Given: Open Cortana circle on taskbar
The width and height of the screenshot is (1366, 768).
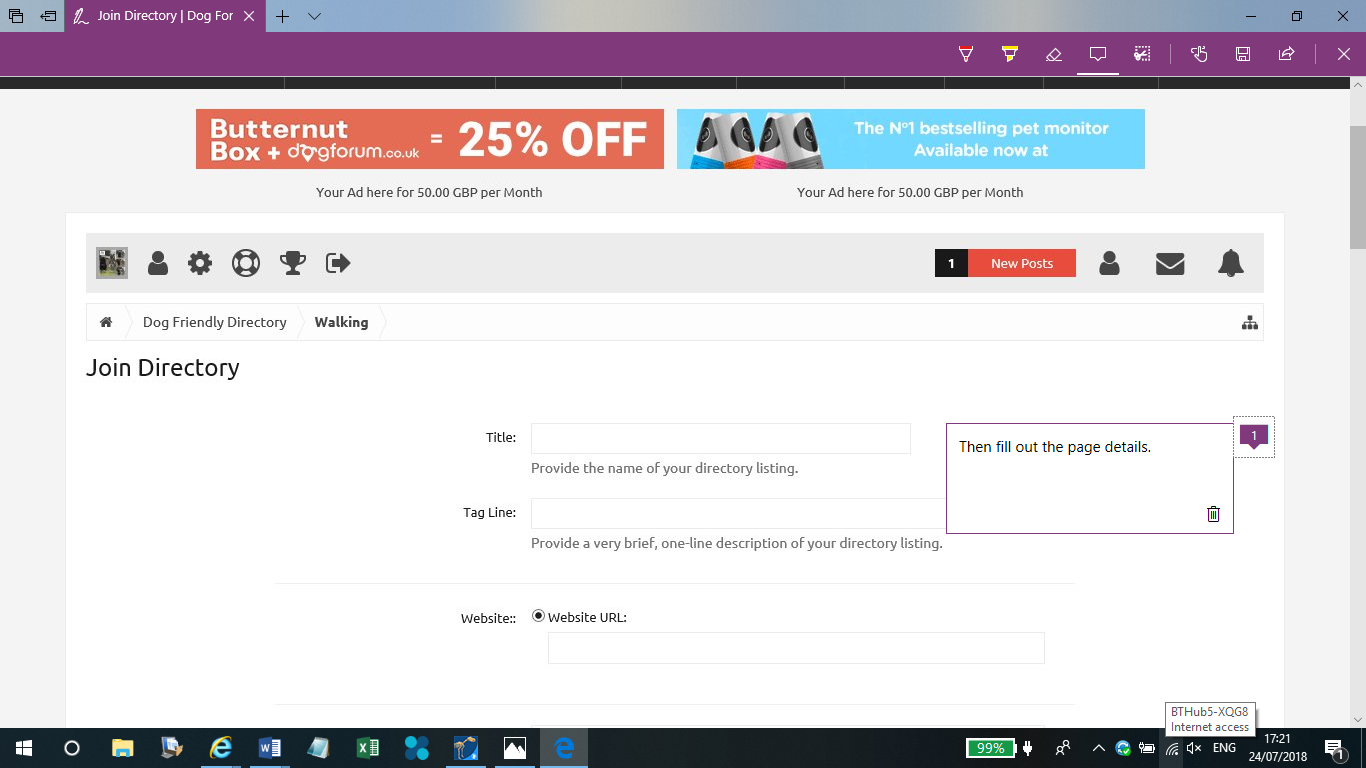Looking at the screenshot, I should 71,748.
